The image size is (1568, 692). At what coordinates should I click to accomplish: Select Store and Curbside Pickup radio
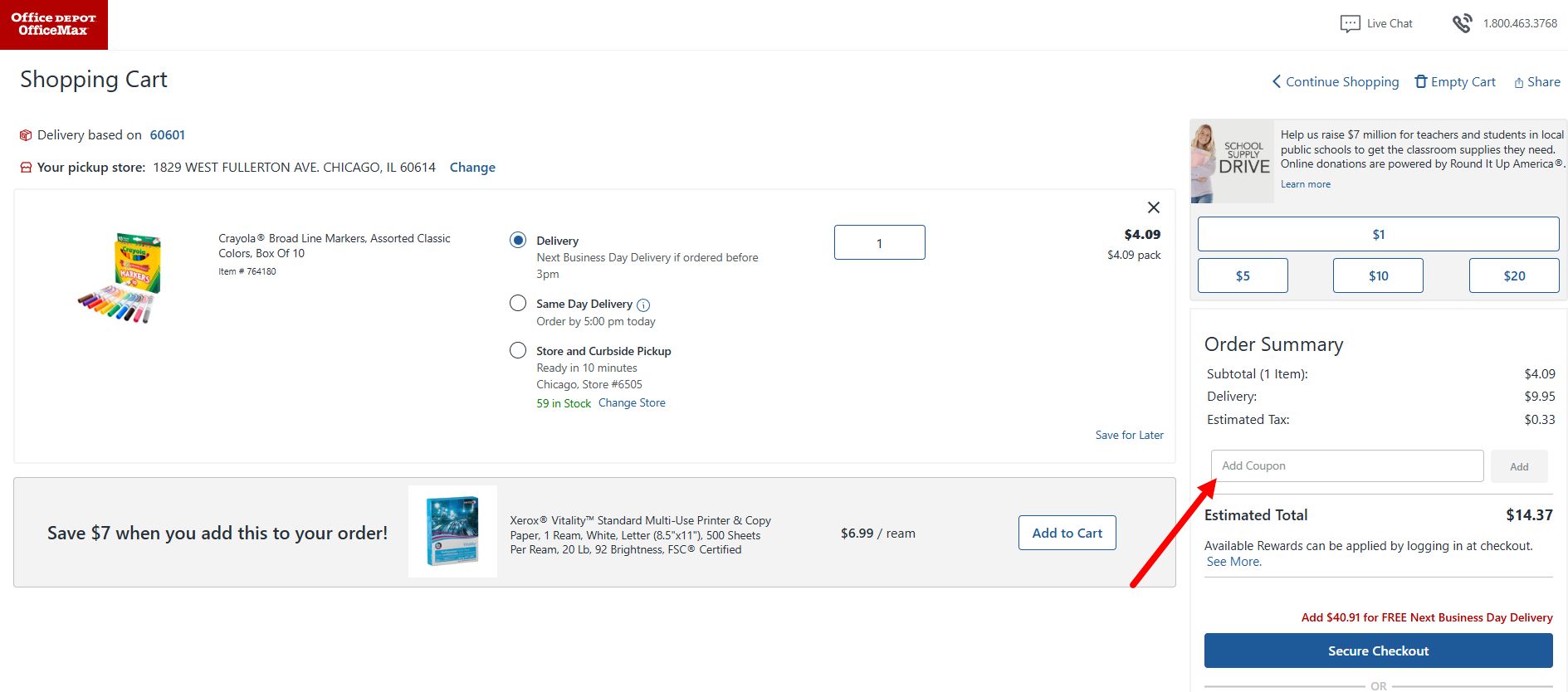pos(518,350)
